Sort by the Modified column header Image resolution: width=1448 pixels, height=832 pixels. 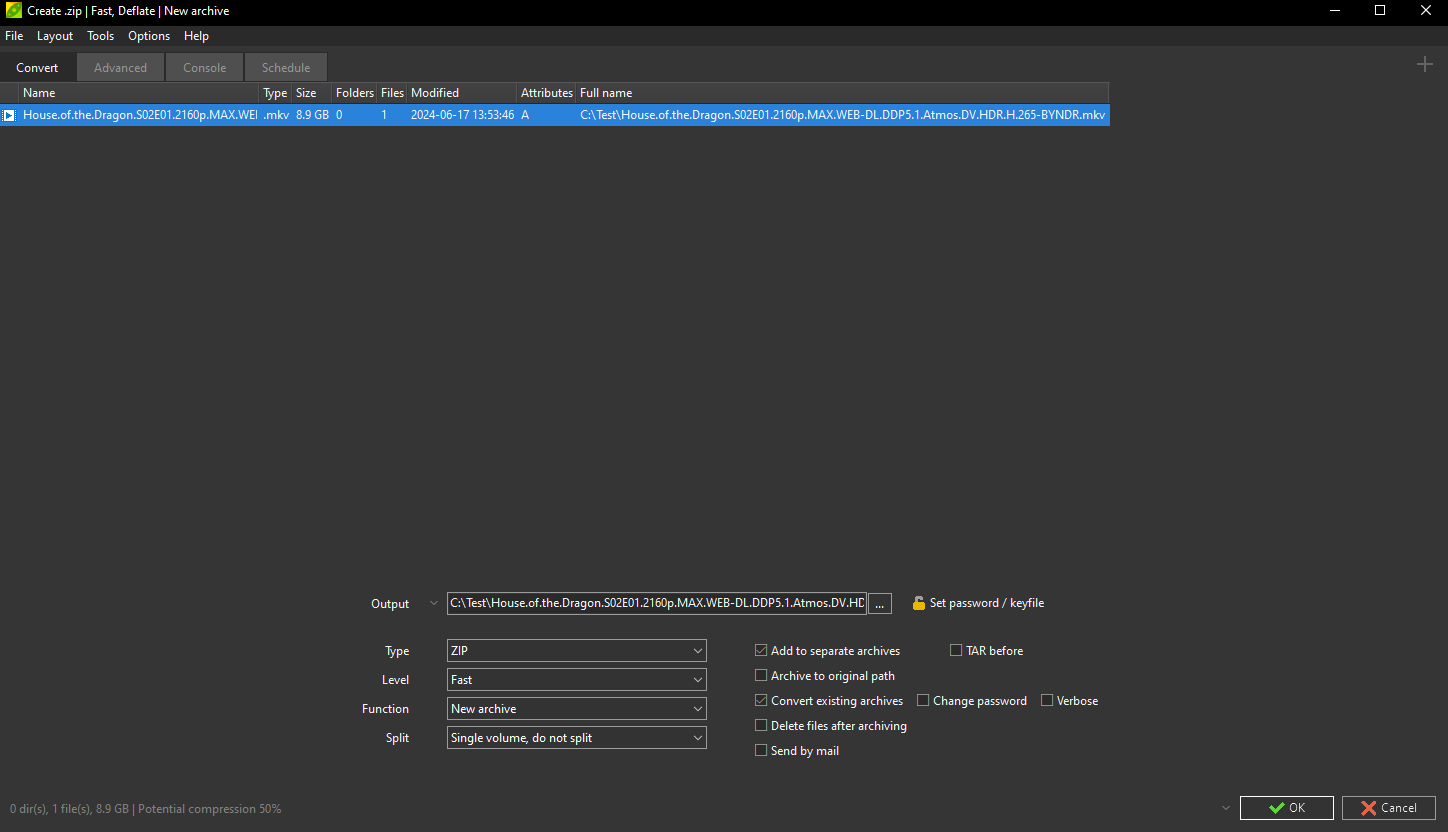tap(462, 93)
